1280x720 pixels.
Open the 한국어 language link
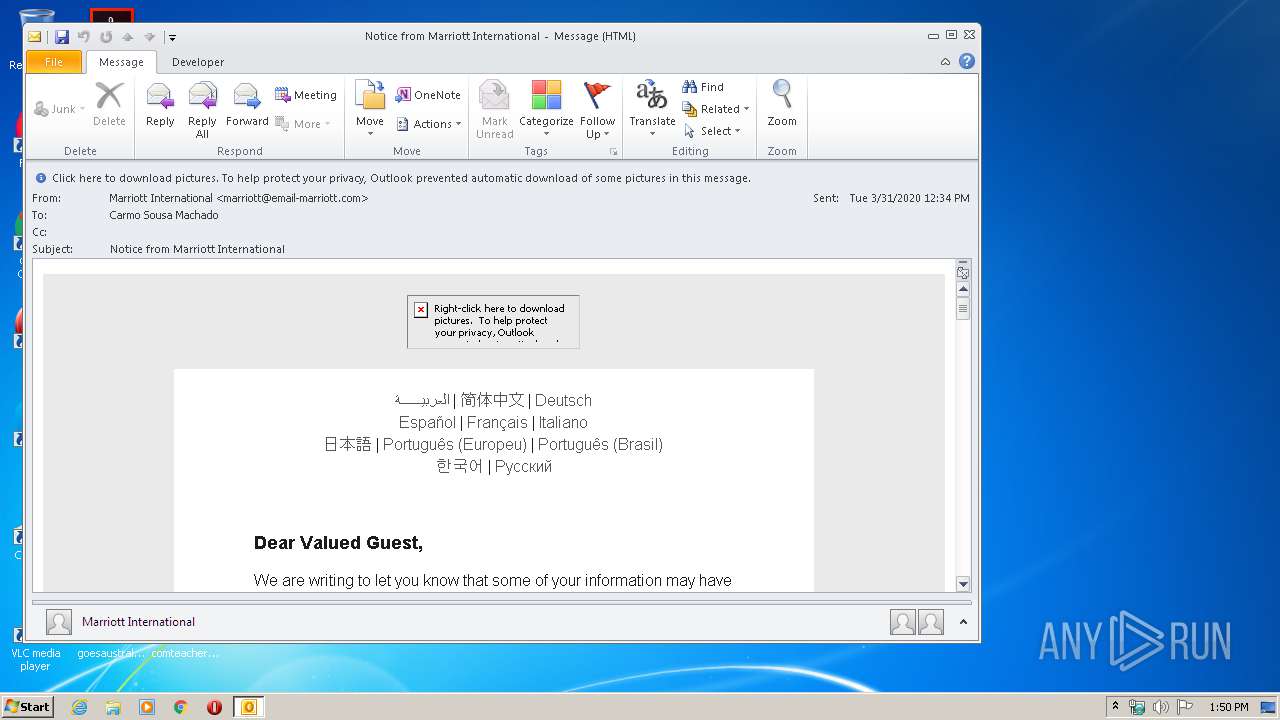click(x=460, y=466)
